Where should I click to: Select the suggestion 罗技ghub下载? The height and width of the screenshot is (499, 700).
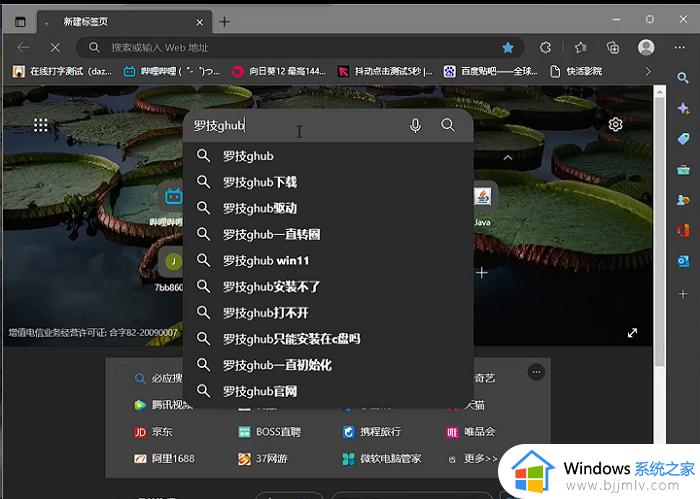click(x=328, y=182)
